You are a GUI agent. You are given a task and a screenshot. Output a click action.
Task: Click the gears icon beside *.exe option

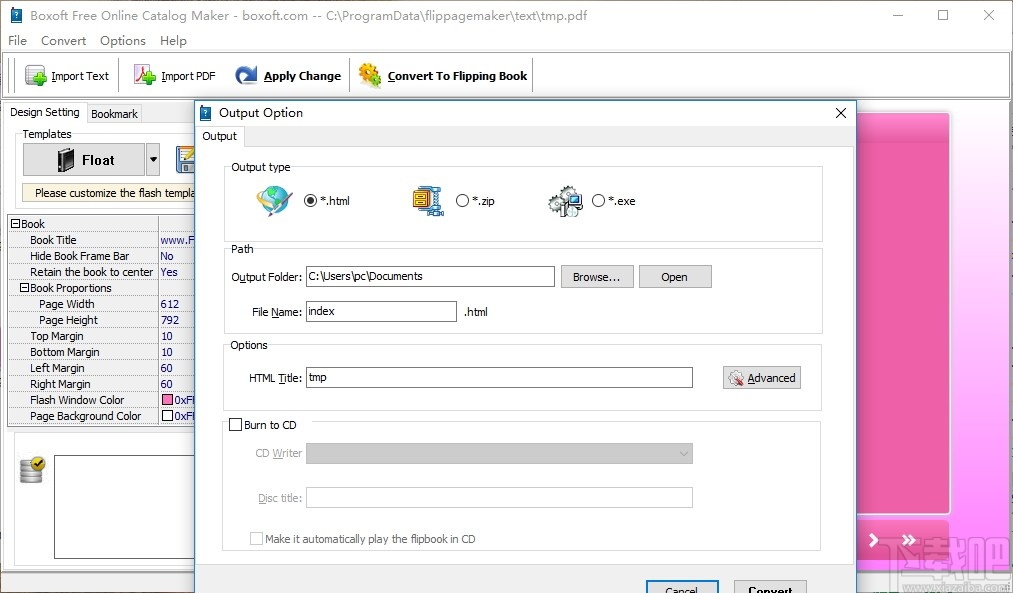pyautogui.click(x=566, y=200)
